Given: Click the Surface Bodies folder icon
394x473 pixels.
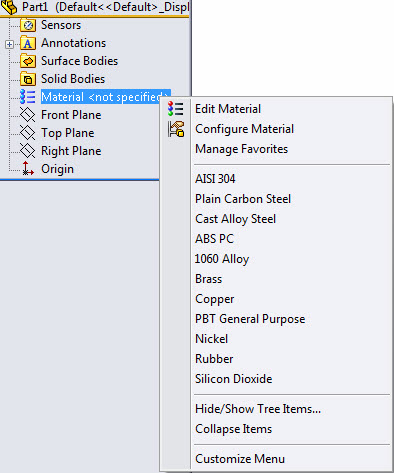Looking at the screenshot, I should tap(28, 61).
